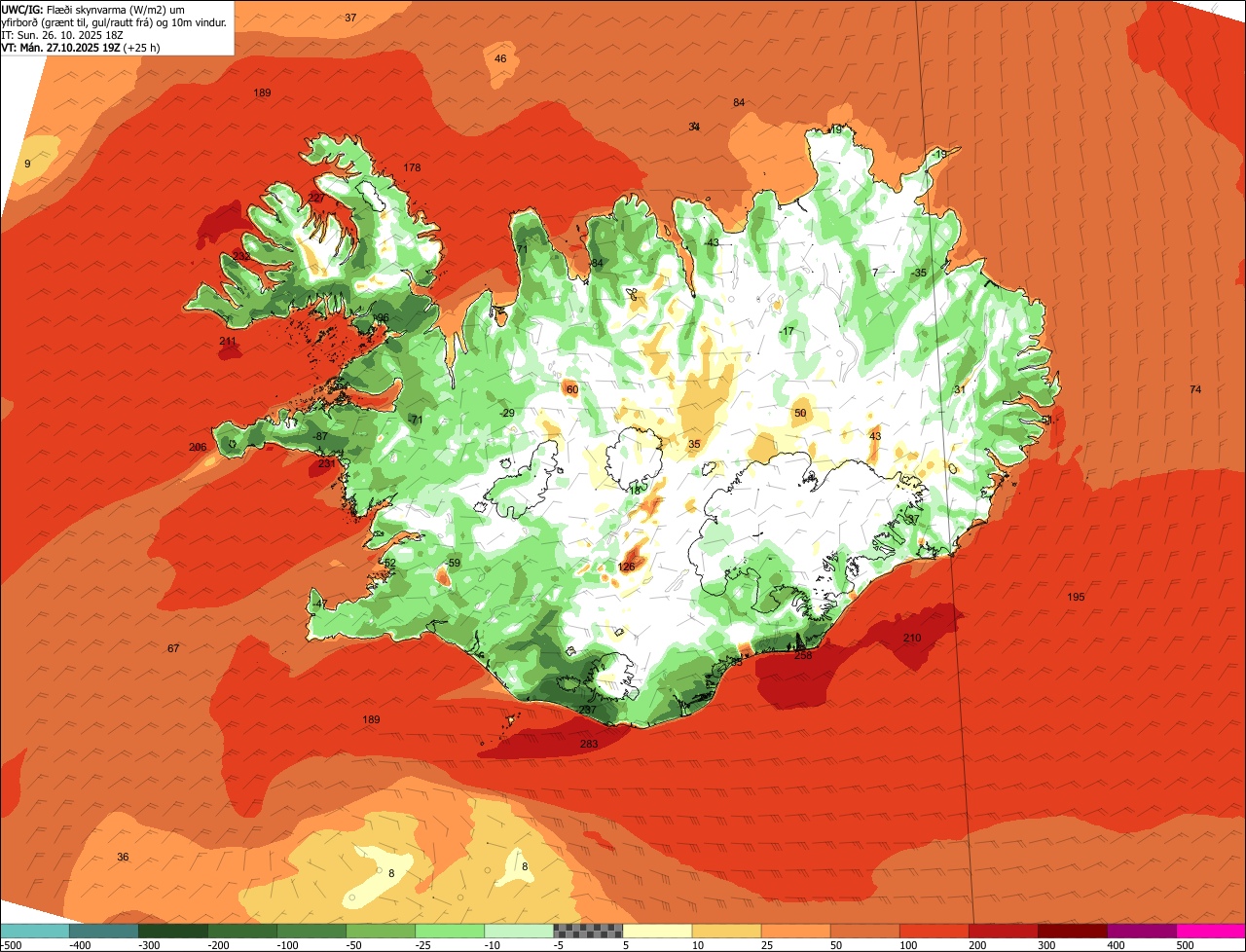This screenshot has width=1246, height=952.
Task: Click the map value "-43" in north Iceland
Action: point(712,242)
